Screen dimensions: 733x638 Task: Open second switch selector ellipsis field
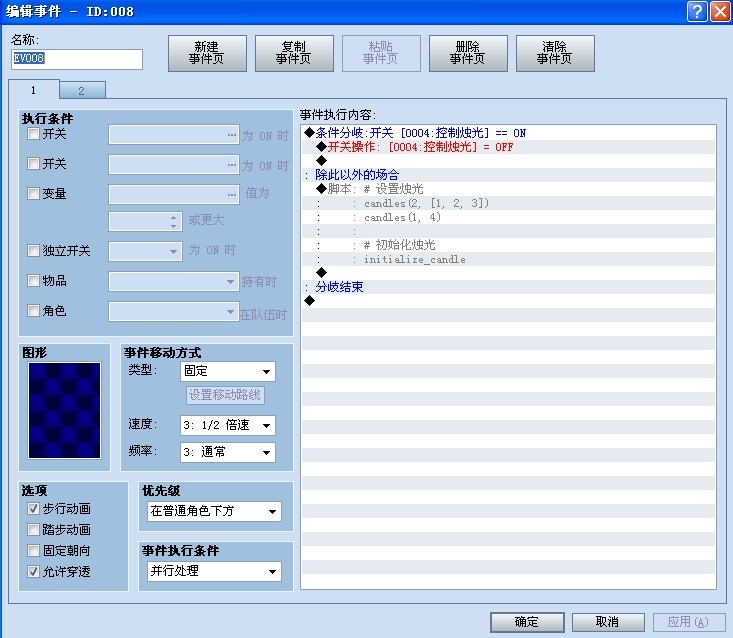point(174,165)
